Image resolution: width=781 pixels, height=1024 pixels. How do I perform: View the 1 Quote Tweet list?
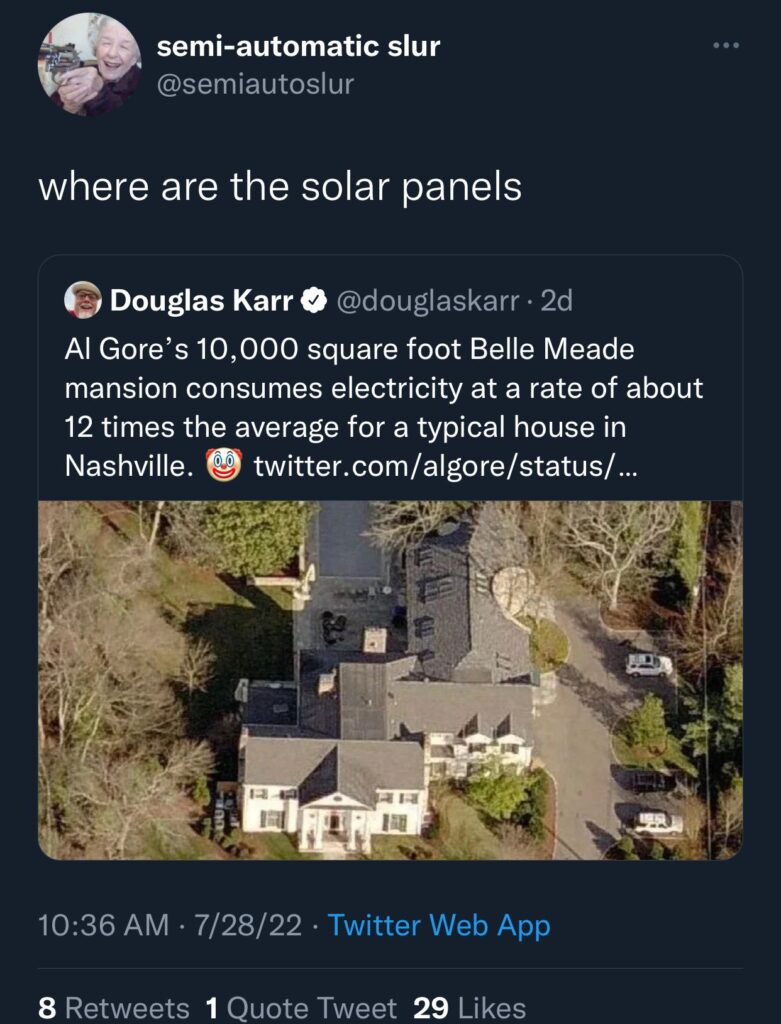(301, 1008)
